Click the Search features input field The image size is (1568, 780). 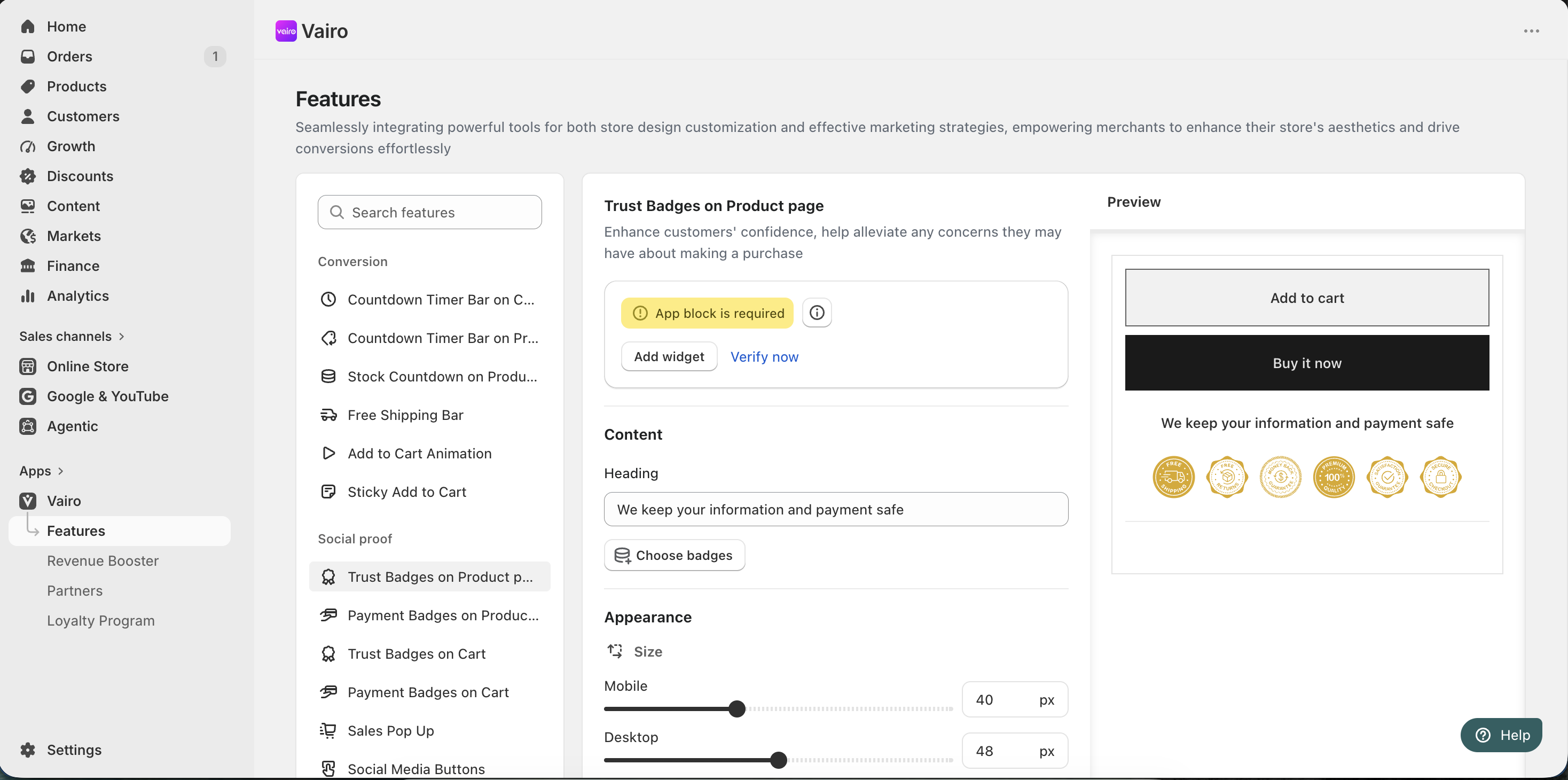pos(430,213)
